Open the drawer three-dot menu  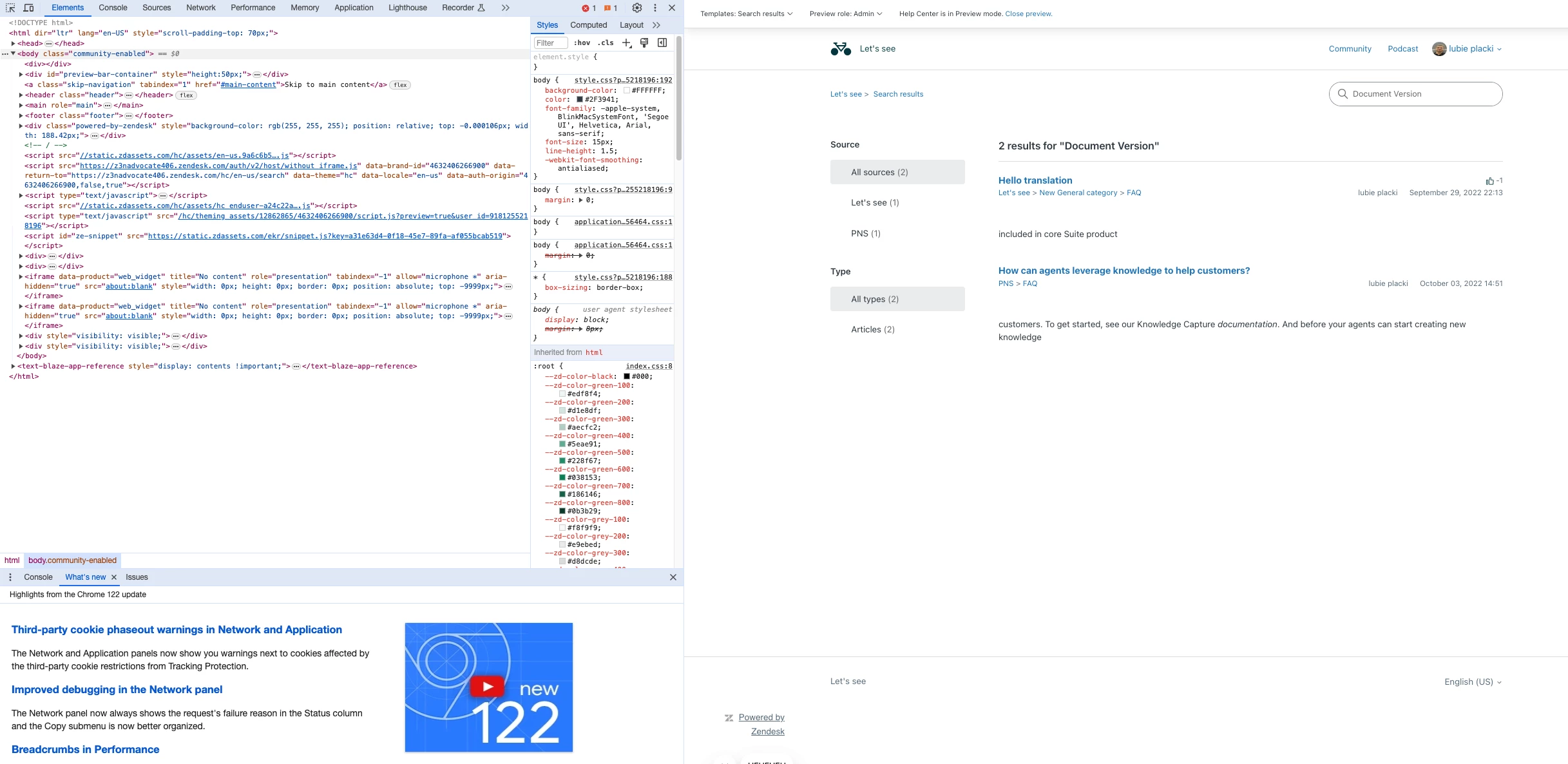tap(10, 577)
